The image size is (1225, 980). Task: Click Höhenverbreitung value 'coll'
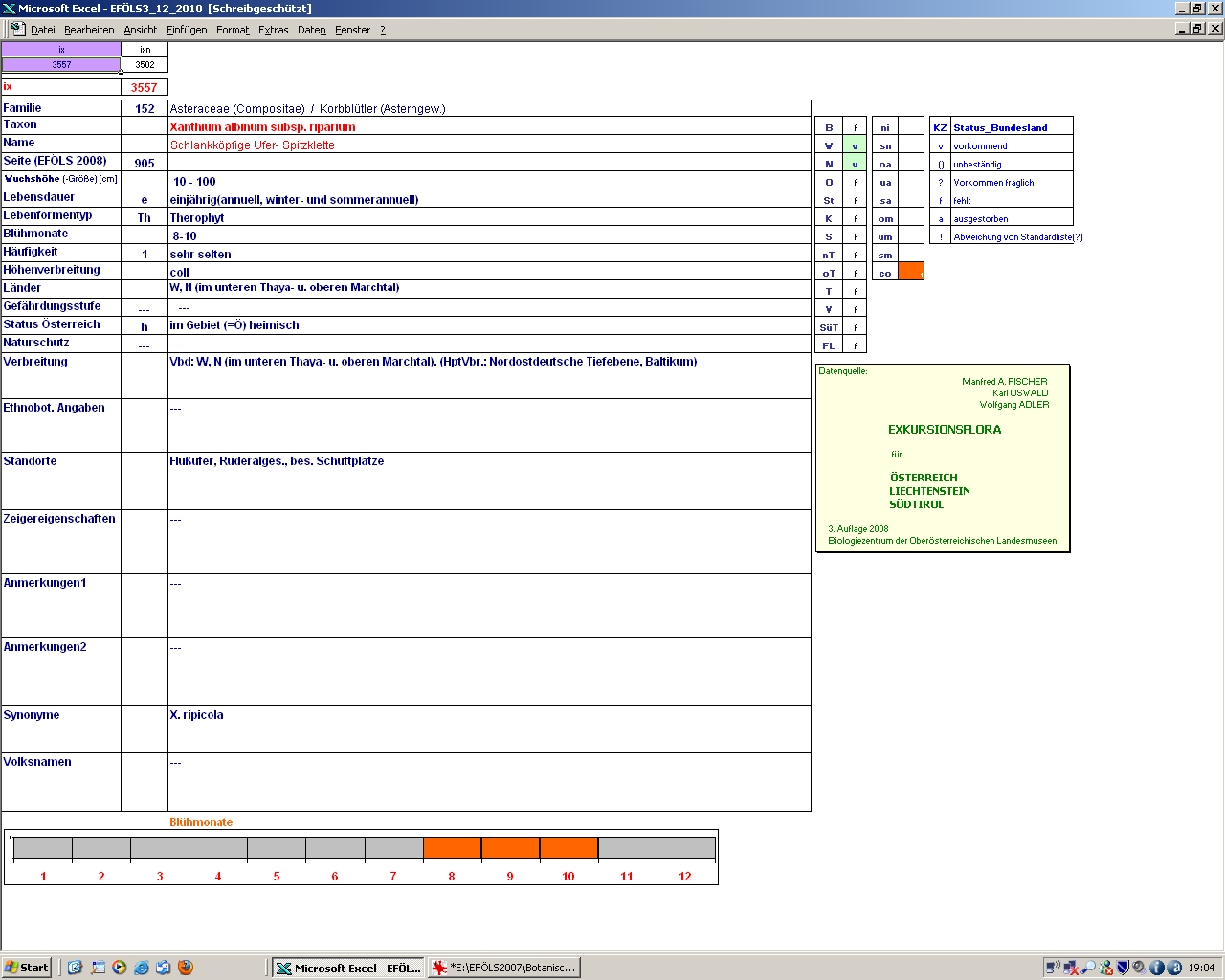[x=179, y=272]
